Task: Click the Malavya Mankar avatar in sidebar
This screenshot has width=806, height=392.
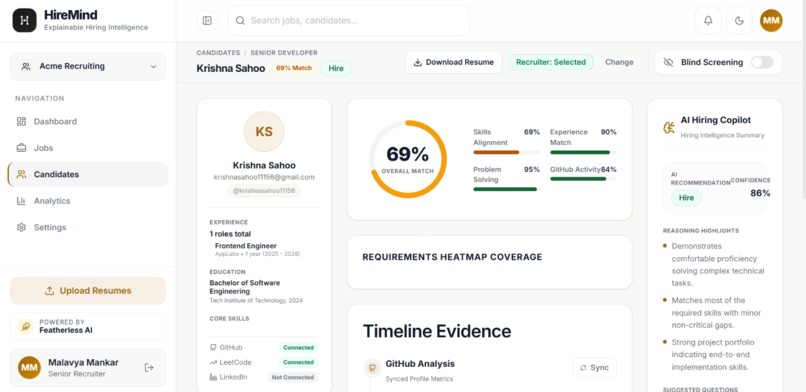Action: [x=29, y=367]
